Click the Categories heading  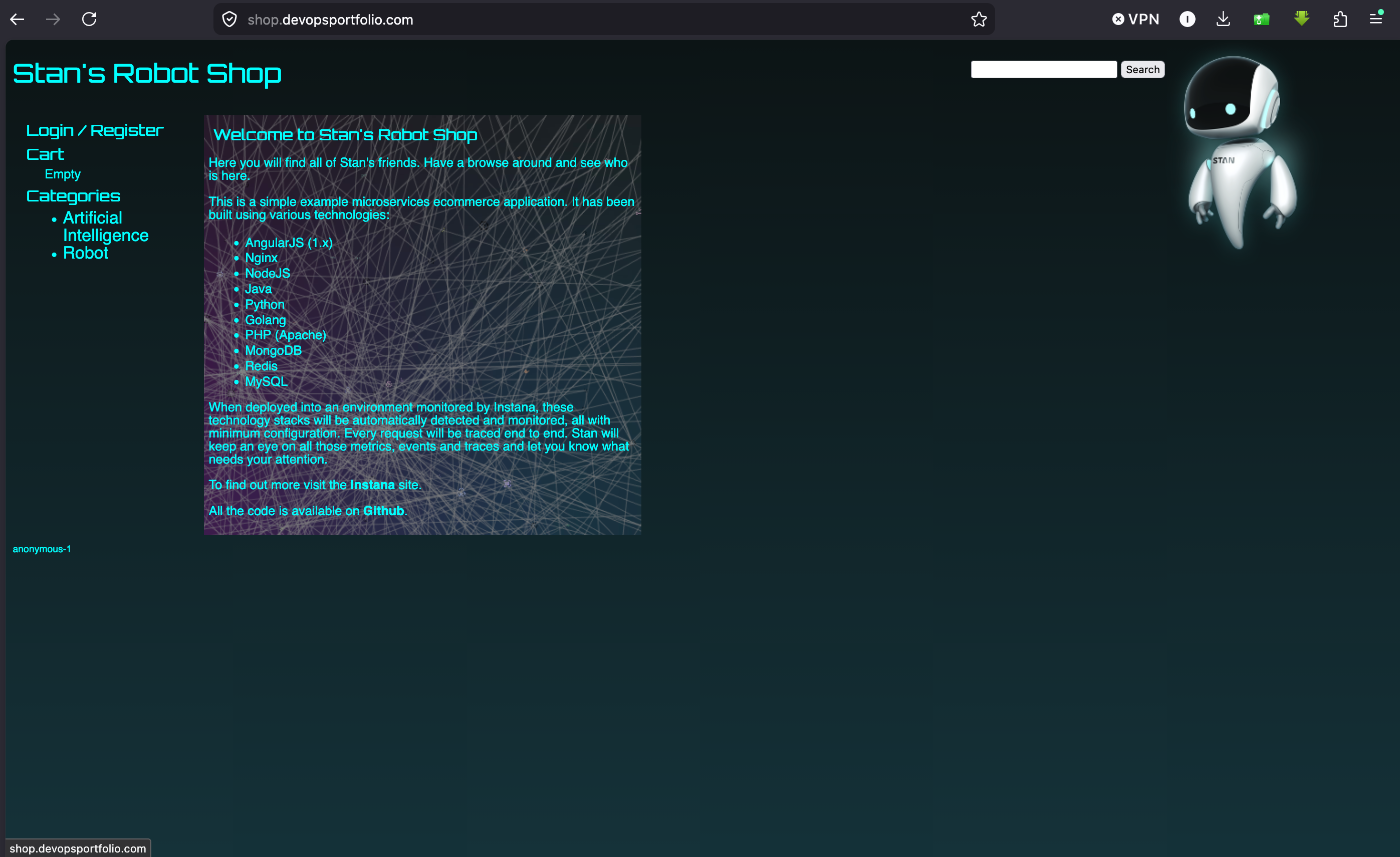tap(73, 196)
